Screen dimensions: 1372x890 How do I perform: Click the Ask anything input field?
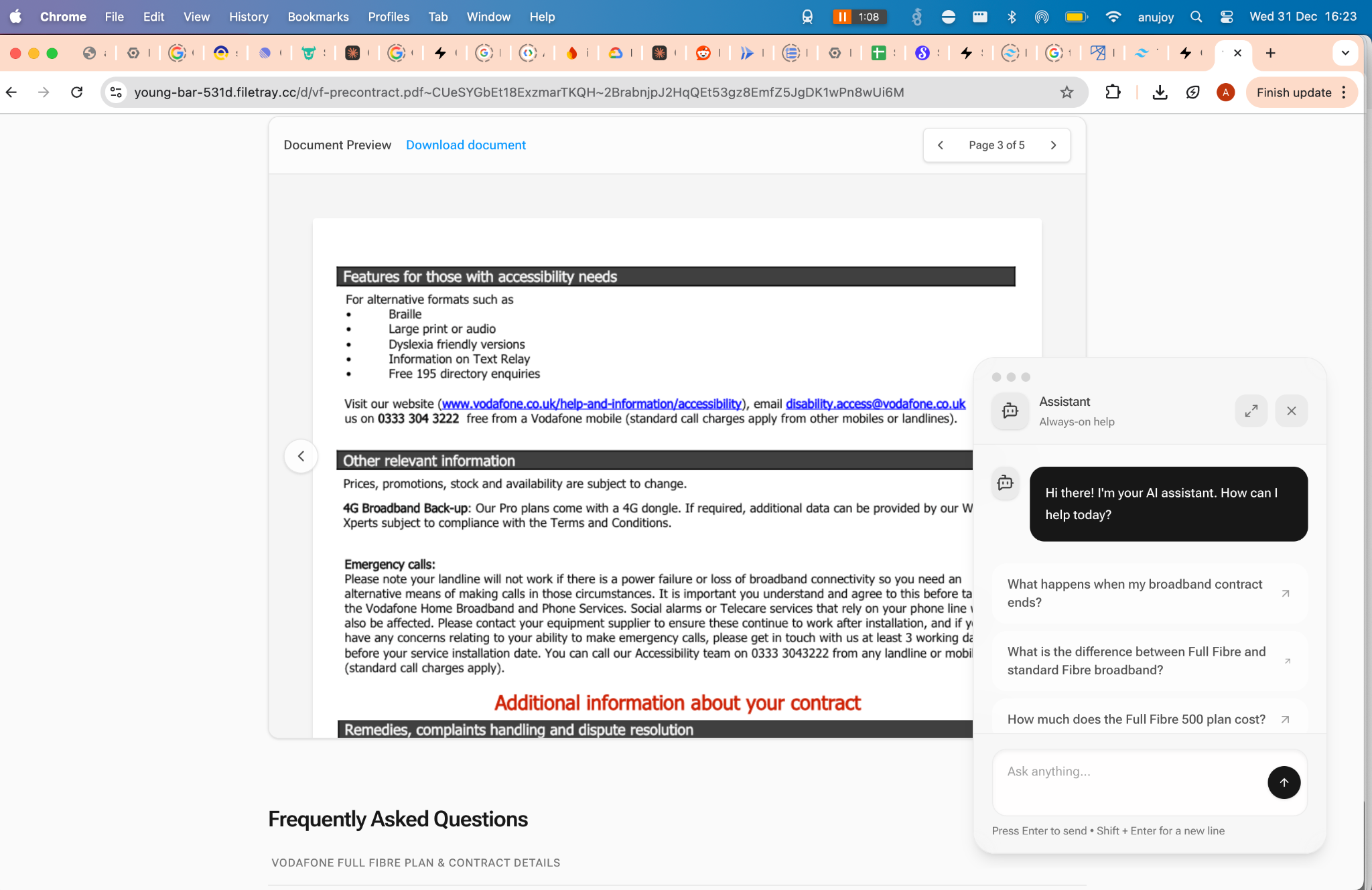(1129, 771)
